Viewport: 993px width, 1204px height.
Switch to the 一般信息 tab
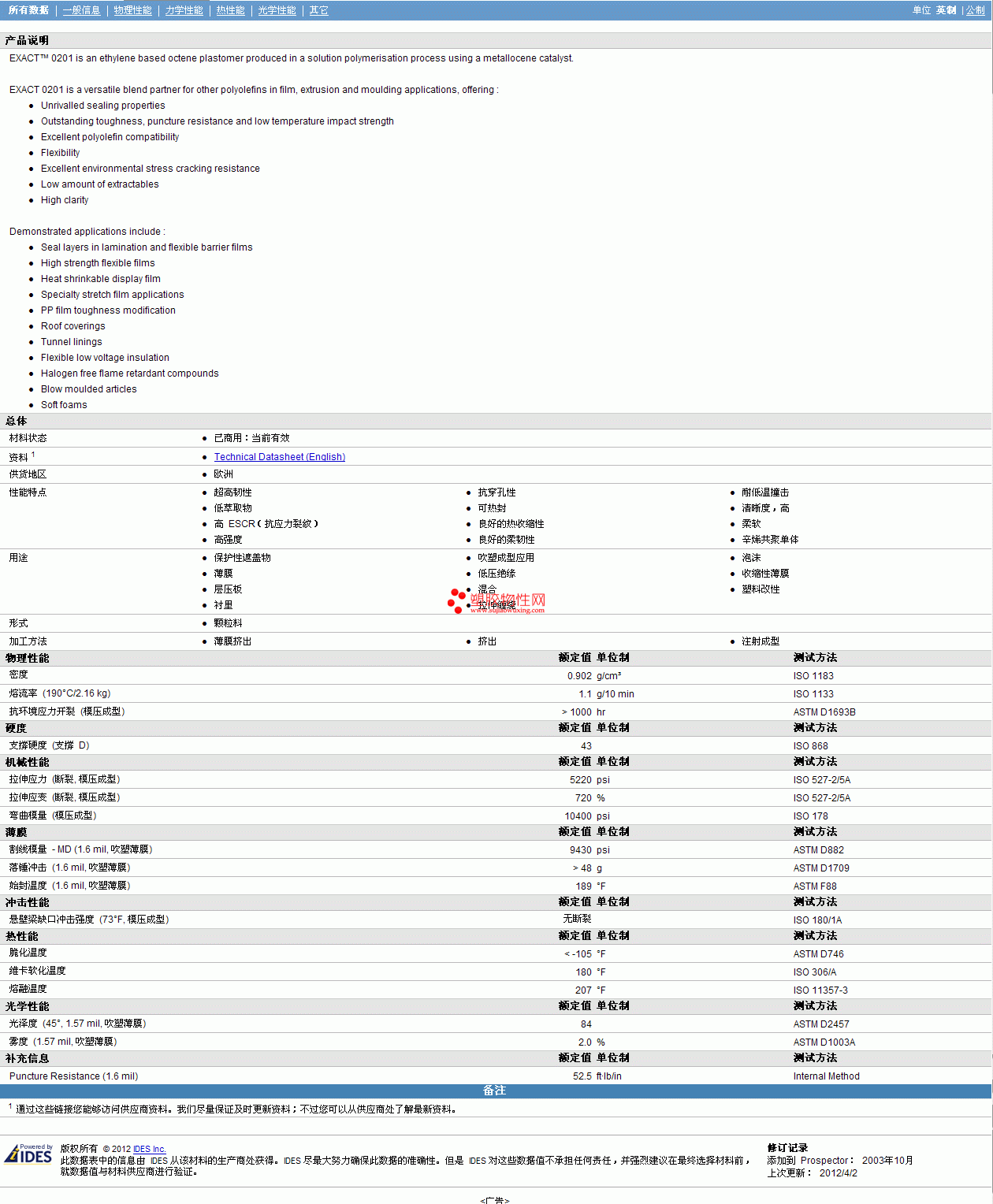(x=82, y=10)
